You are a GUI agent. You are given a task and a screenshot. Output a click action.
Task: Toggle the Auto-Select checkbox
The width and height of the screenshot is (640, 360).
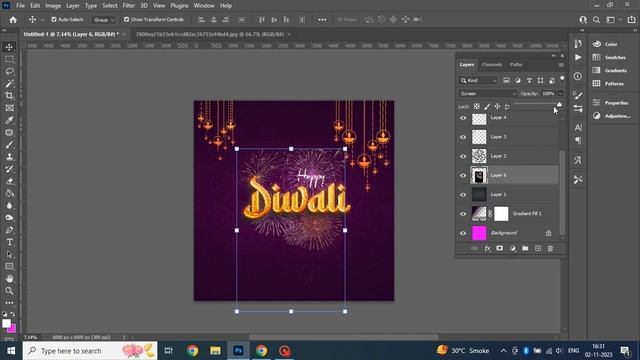pyautogui.click(x=54, y=19)
